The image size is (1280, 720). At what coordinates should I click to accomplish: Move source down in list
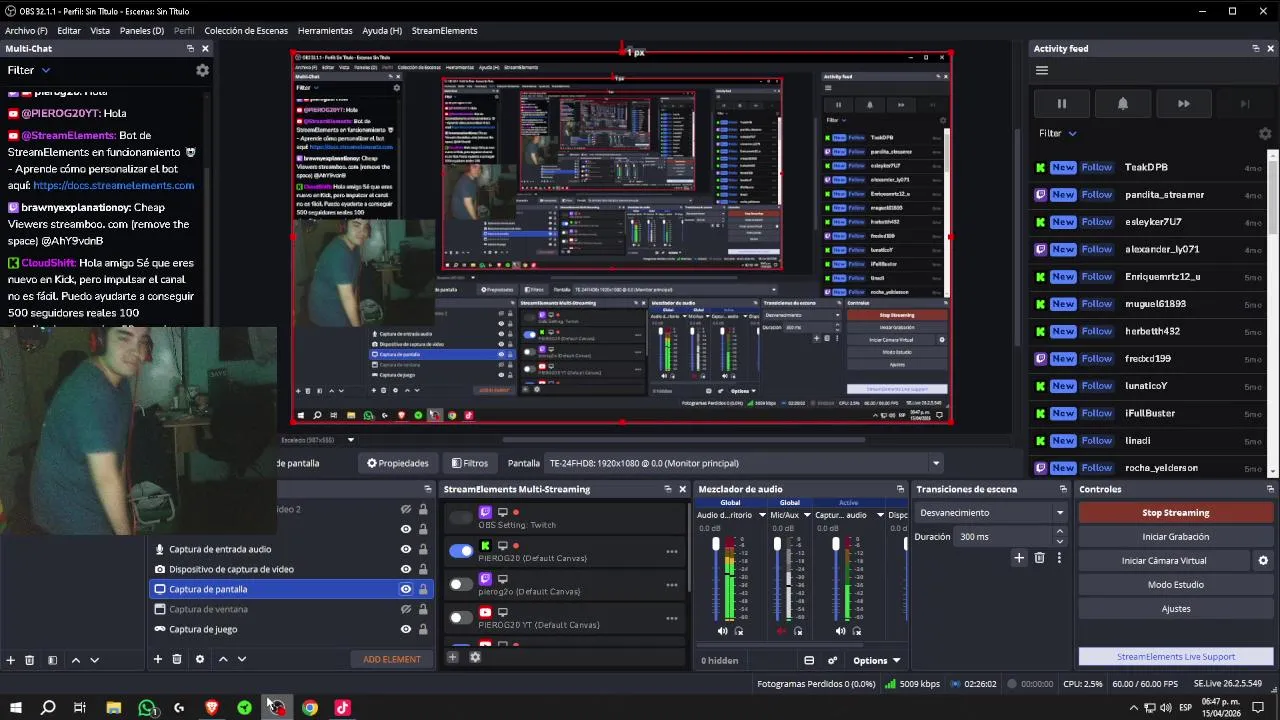pos(241,659)
